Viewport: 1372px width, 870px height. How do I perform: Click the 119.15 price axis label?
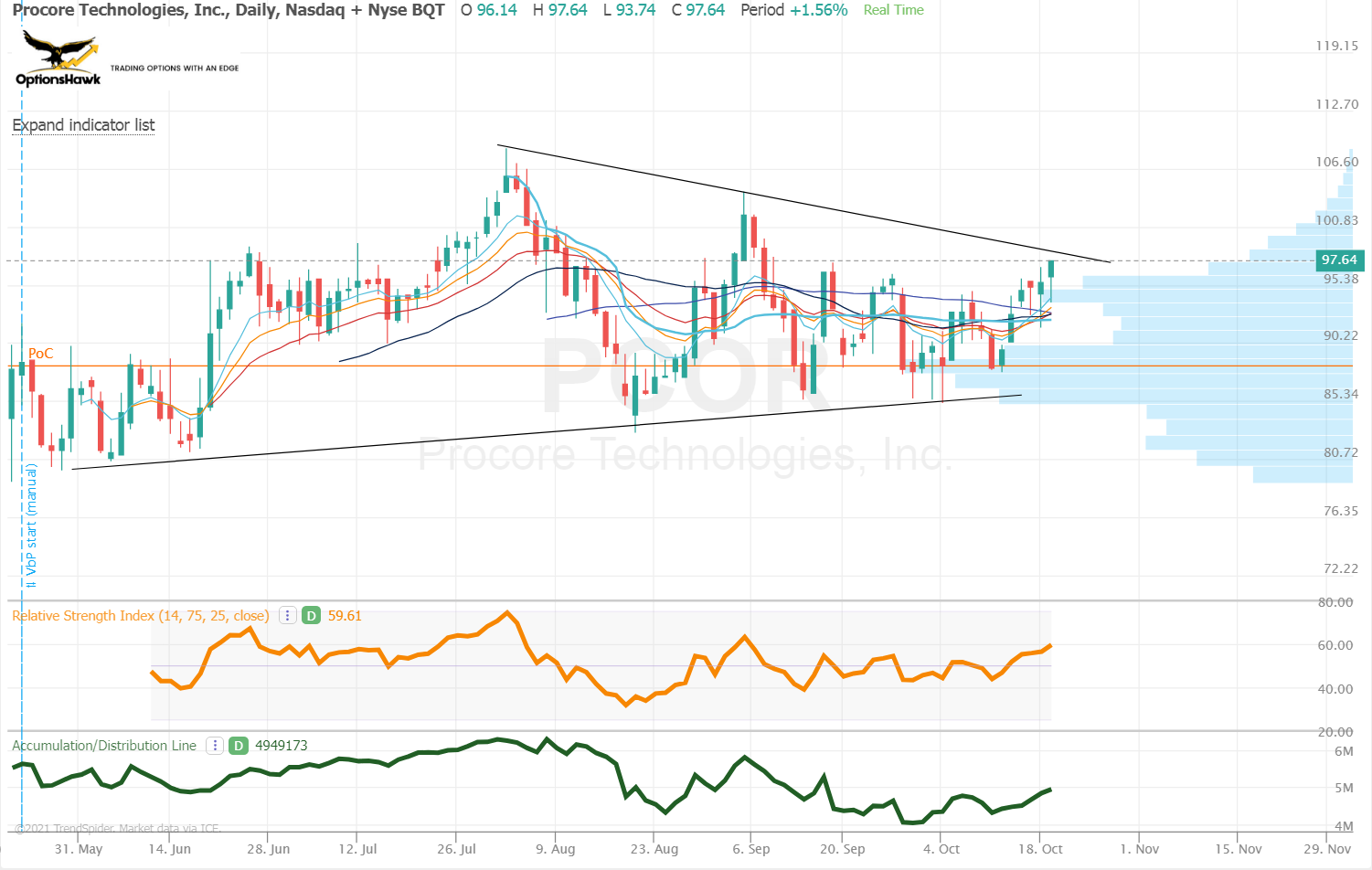point(1337,46)
